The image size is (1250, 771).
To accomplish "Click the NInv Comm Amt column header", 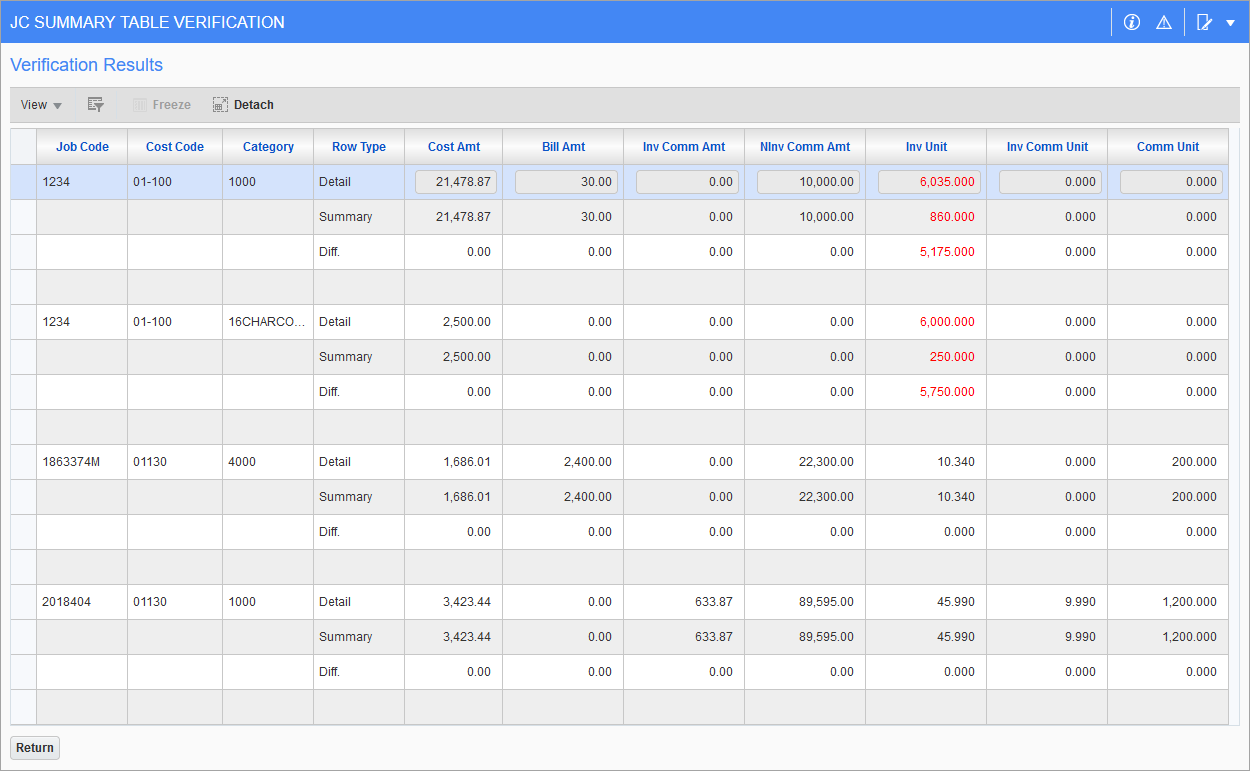I will click(805, 146).
